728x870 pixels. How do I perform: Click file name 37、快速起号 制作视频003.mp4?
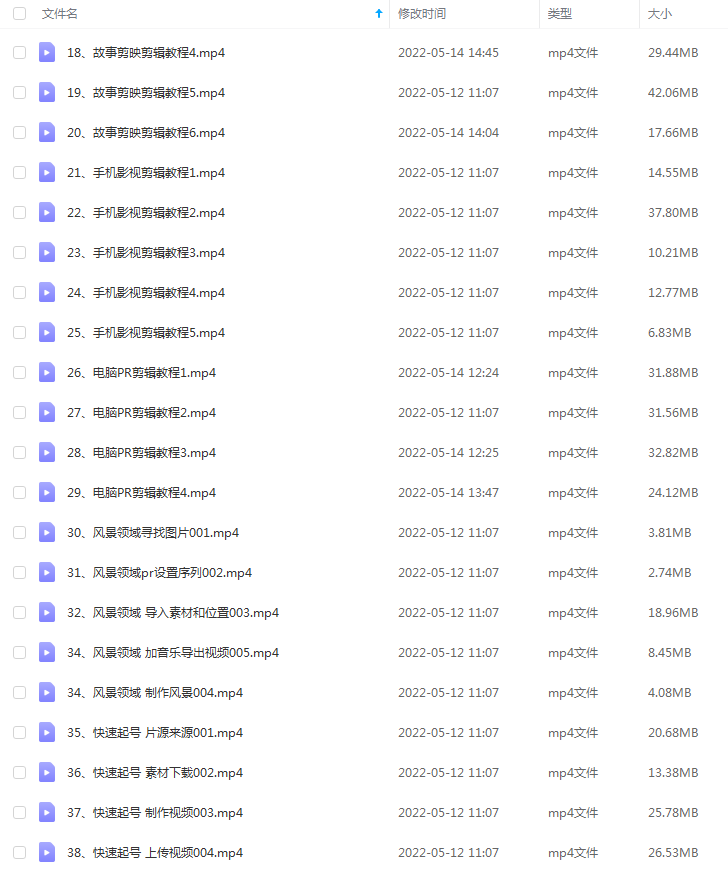(x=155, y=812)
